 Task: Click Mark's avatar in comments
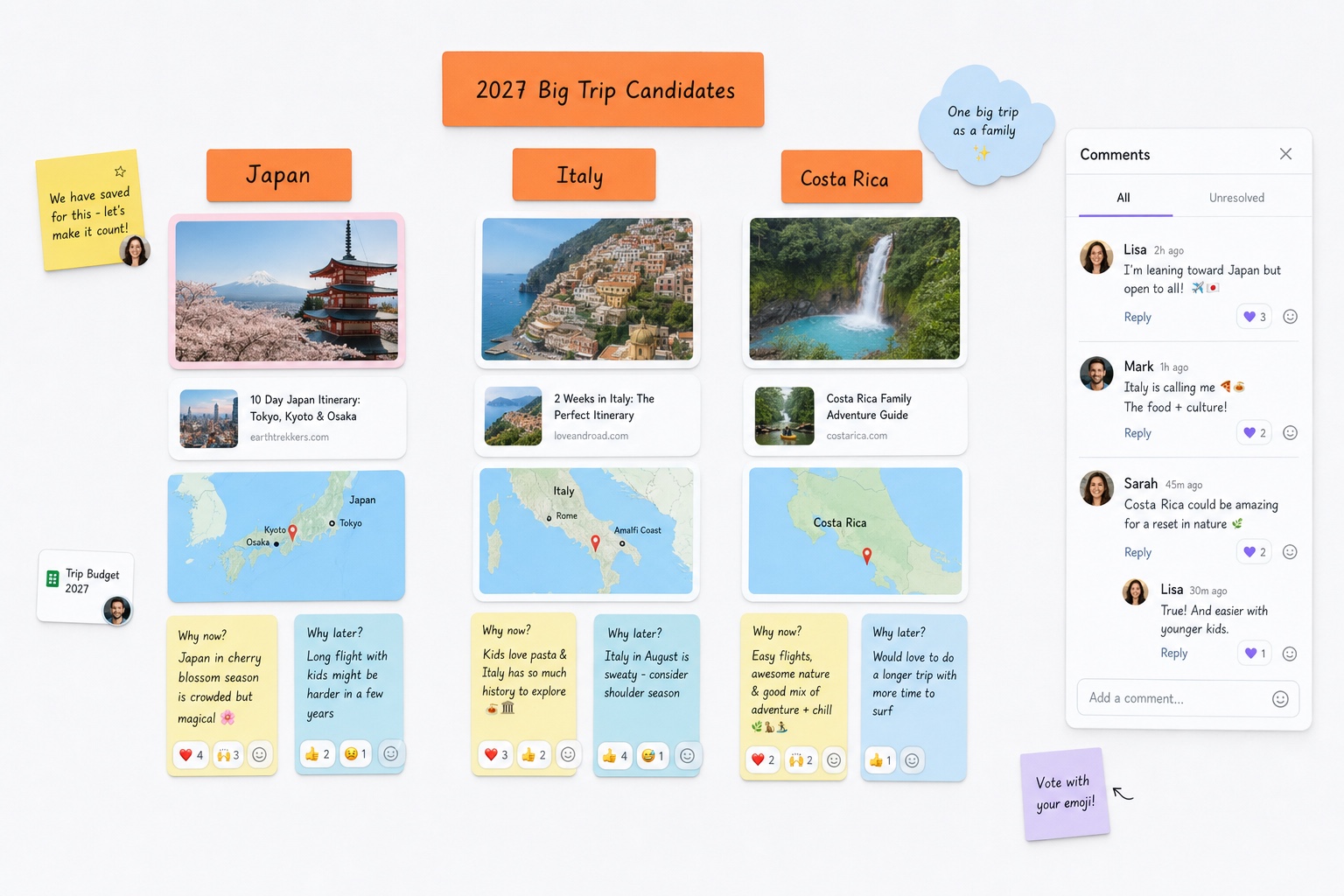(1096, 374)
